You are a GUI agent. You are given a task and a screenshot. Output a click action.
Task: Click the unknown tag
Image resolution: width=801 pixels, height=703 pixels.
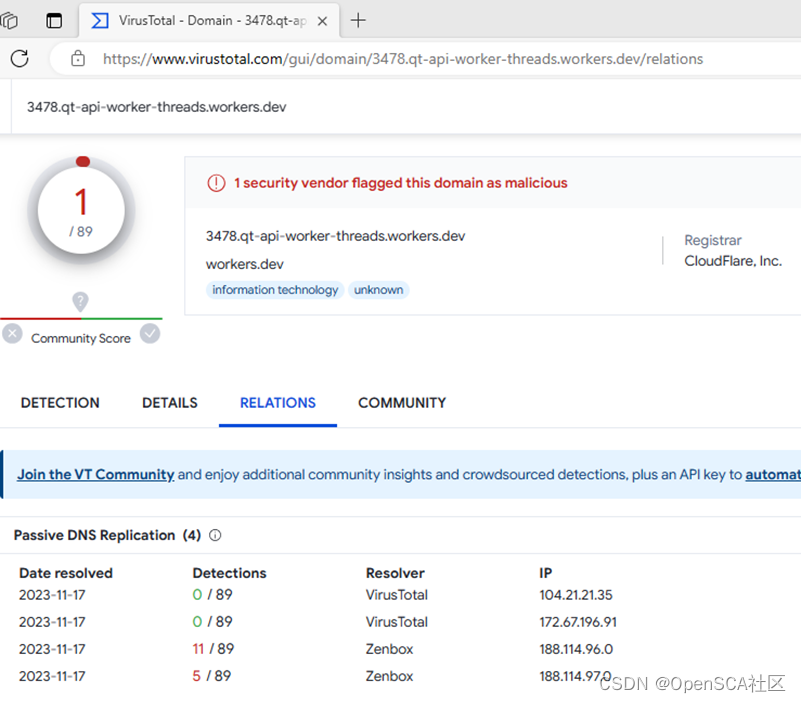pyautogui.click(x=379, y=290)
